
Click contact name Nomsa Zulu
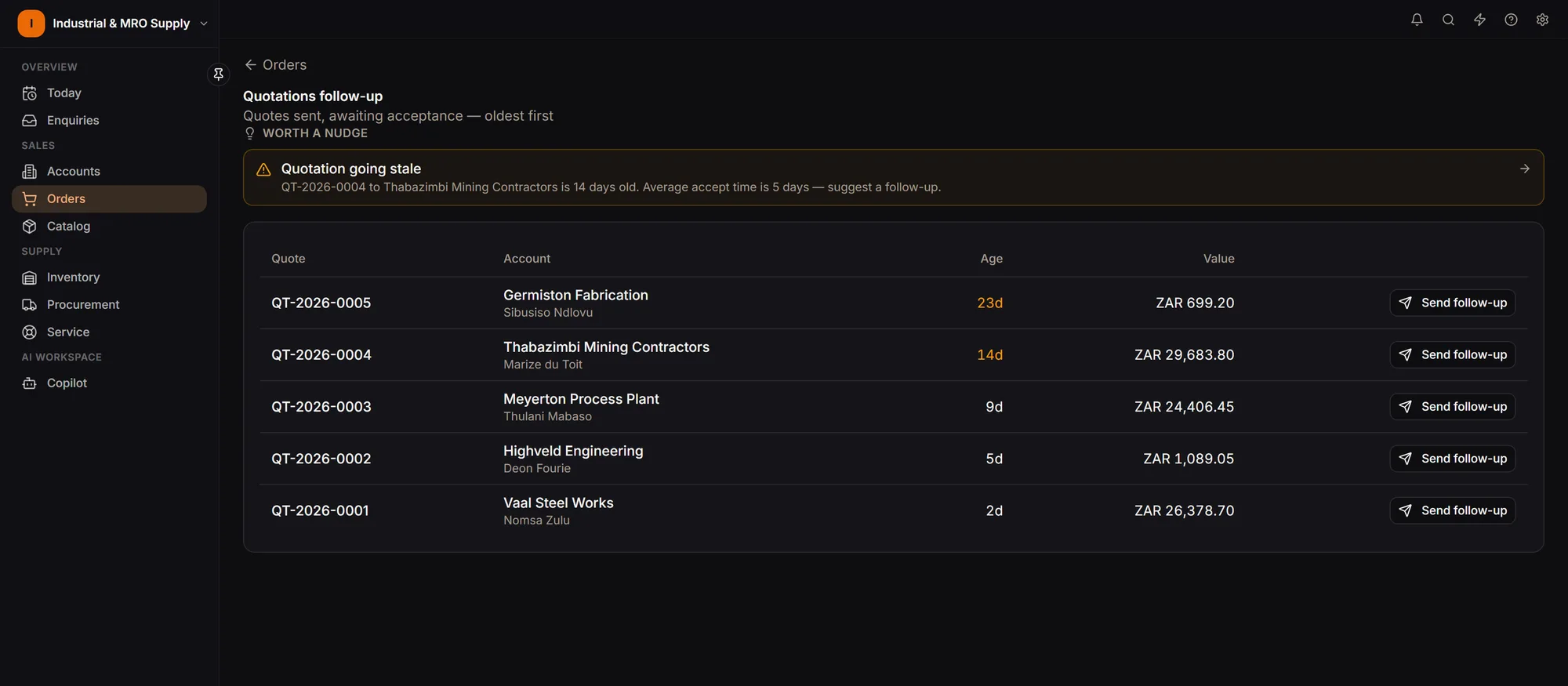[x=536, y=521]
